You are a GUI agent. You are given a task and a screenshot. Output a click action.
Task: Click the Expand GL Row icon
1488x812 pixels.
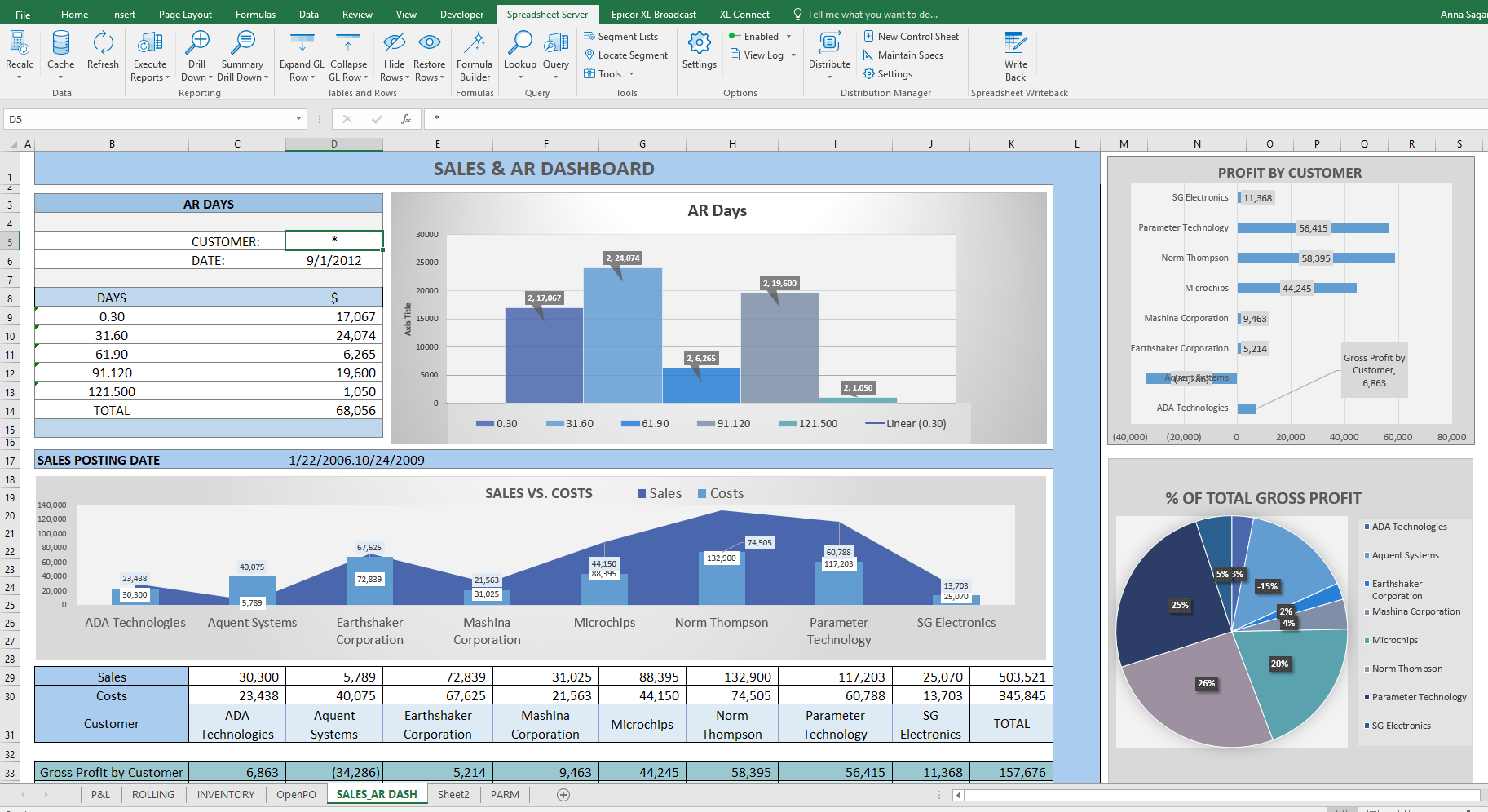(302, 45)
